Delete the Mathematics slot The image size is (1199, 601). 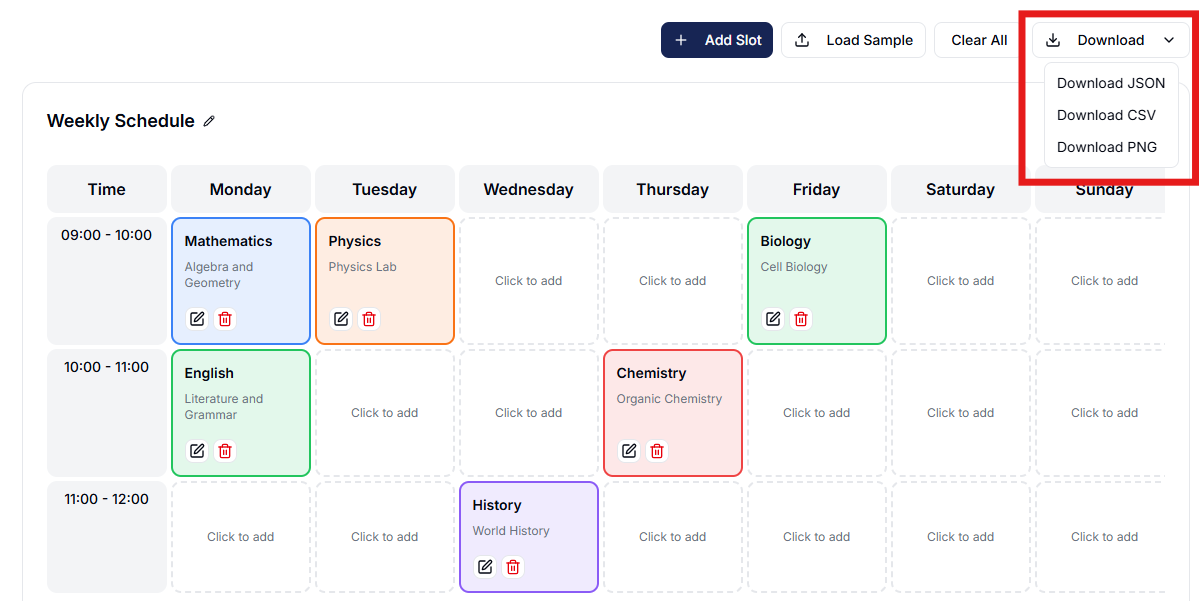point(225,319)
